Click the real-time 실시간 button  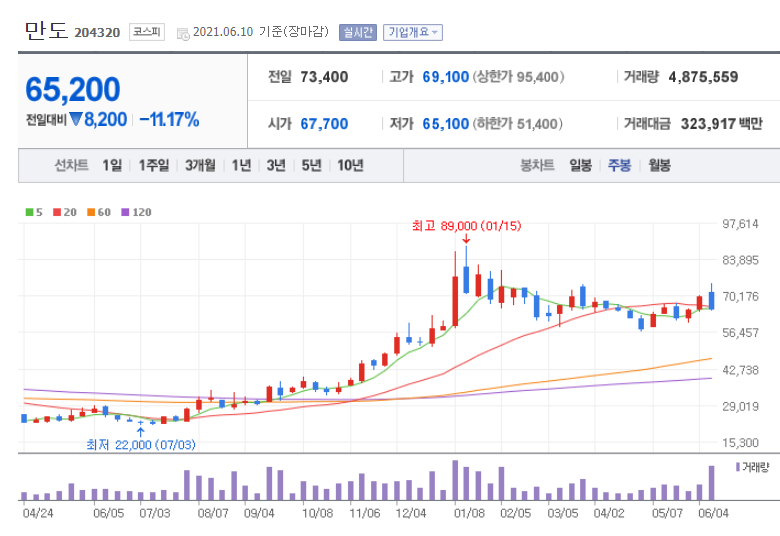358,32
